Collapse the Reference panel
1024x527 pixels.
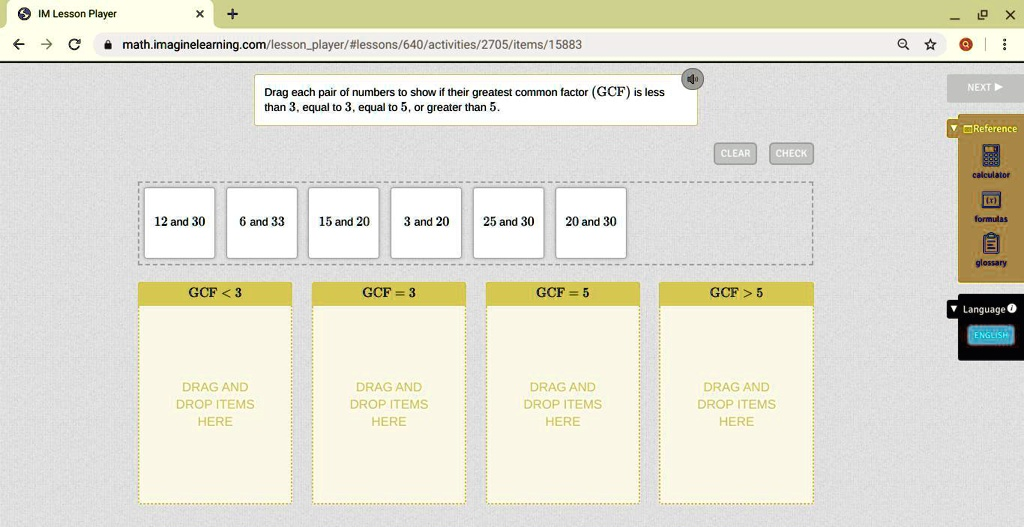(954, 129)
